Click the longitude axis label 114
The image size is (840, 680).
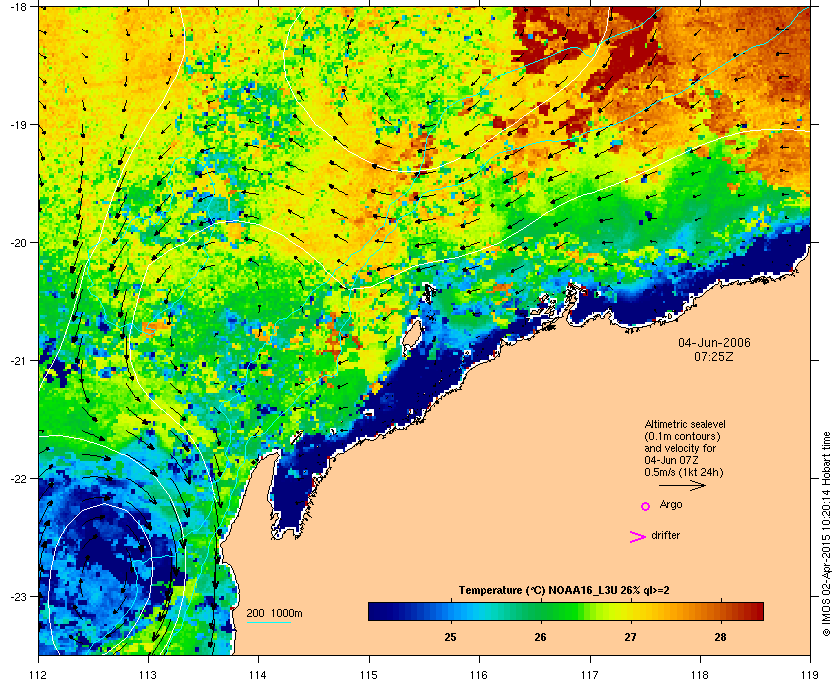click(258, 674)
